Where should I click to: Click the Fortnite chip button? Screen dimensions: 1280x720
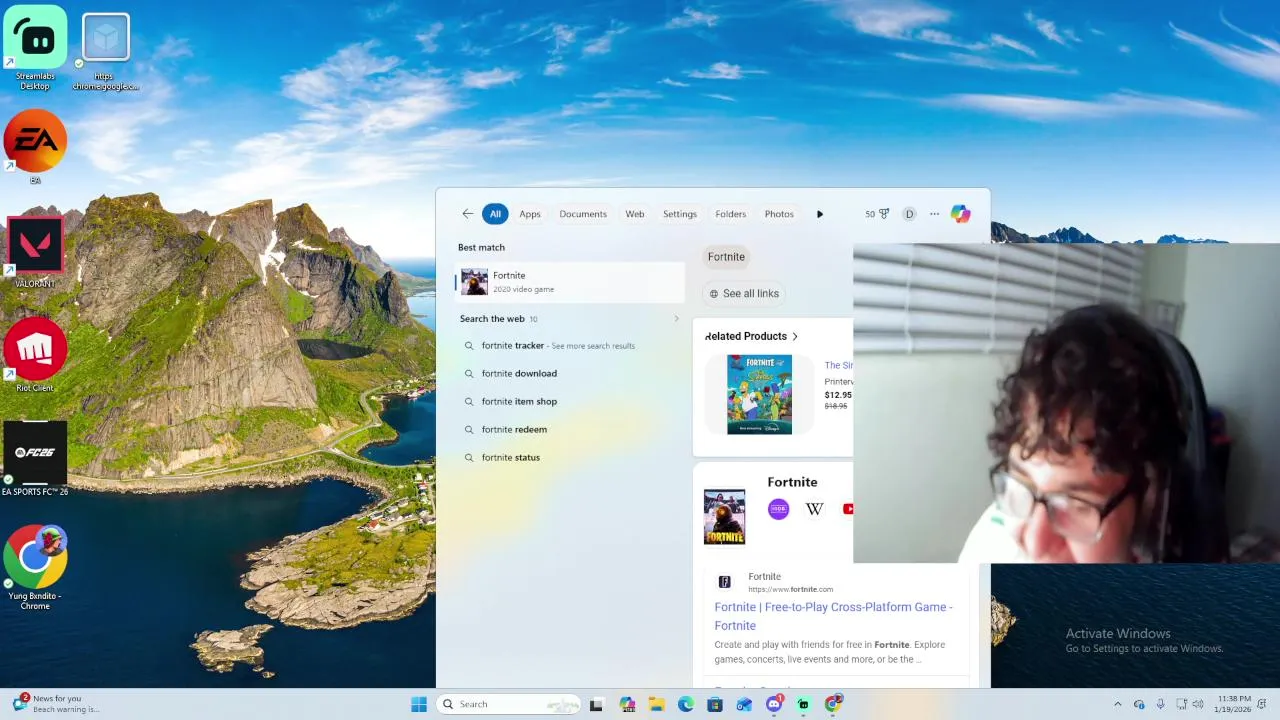[x=726, y=257]
